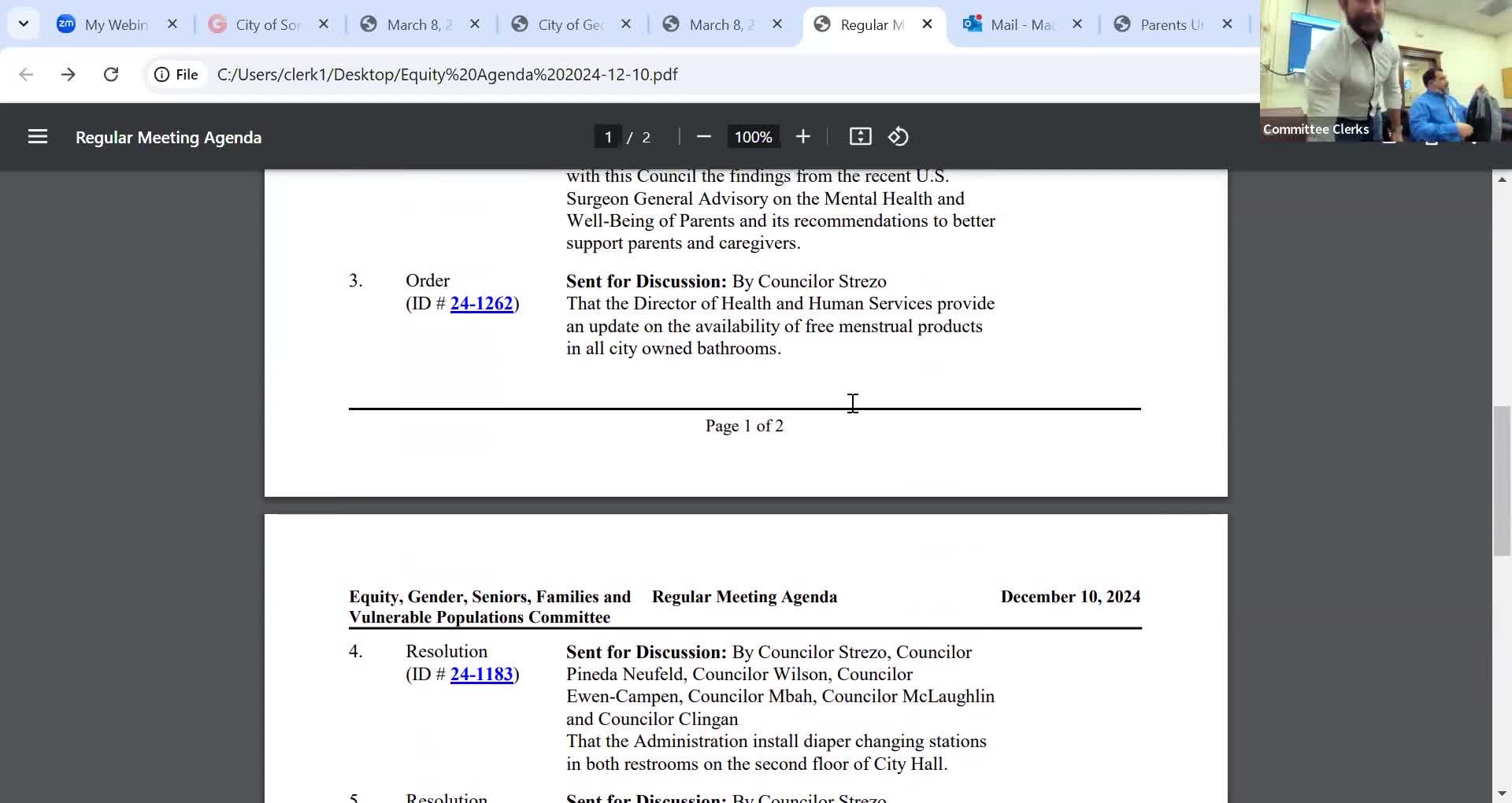Click the 'December 10, 2024' date text
The height and width of the screenshot is (803, 1512).
[x=1070, y=597]
